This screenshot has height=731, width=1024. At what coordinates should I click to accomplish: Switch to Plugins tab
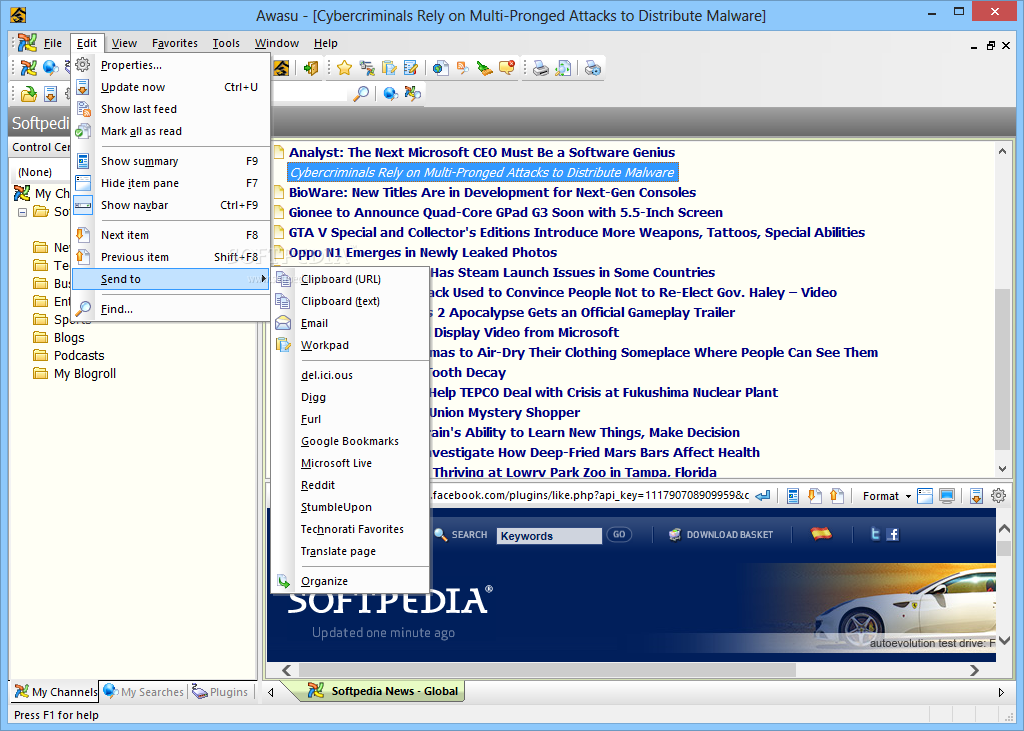click(x=220, y=692)
